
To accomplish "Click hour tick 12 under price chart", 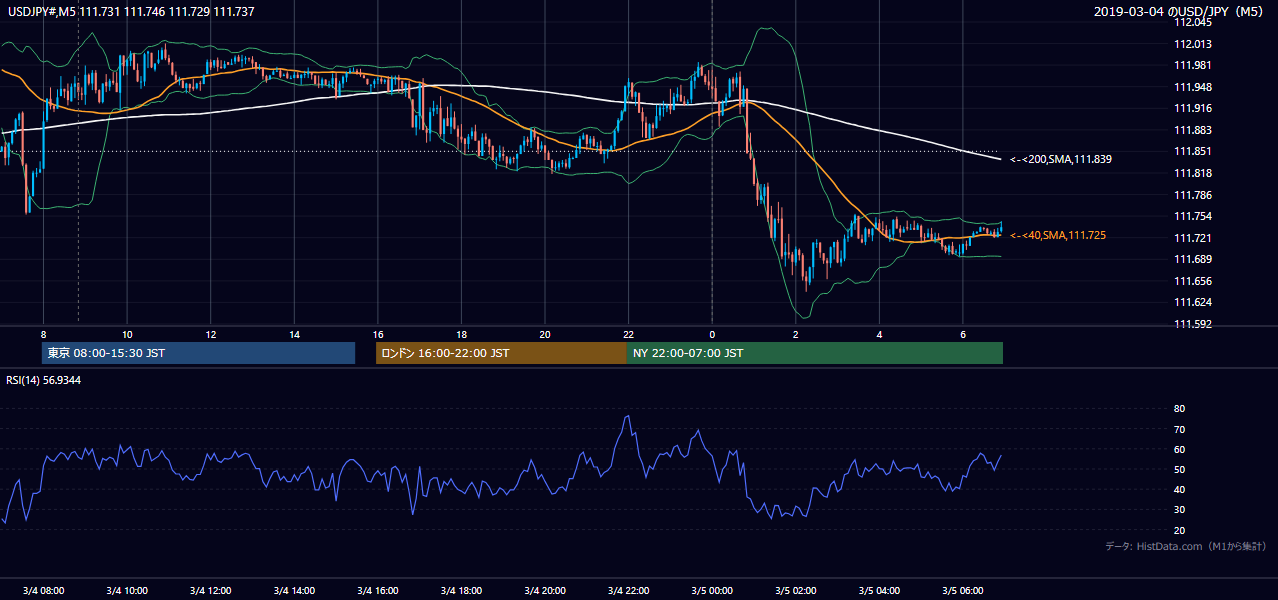I will pos(210,334).
